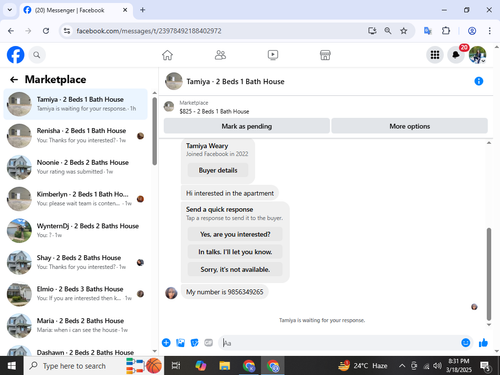This screenshot has height=375, width=500.
Task: Click sender avatar beside phone number message
Action: point(171,293)
